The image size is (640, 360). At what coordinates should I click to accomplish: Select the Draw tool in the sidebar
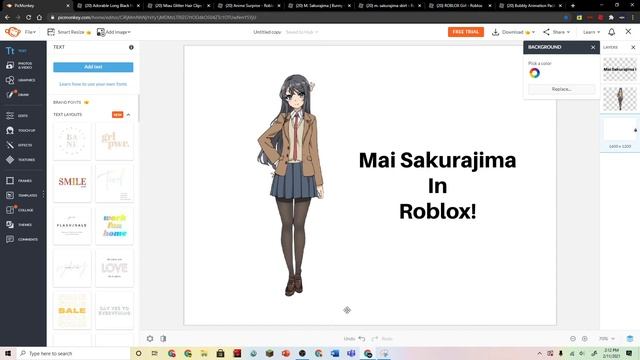pos(18,95)
